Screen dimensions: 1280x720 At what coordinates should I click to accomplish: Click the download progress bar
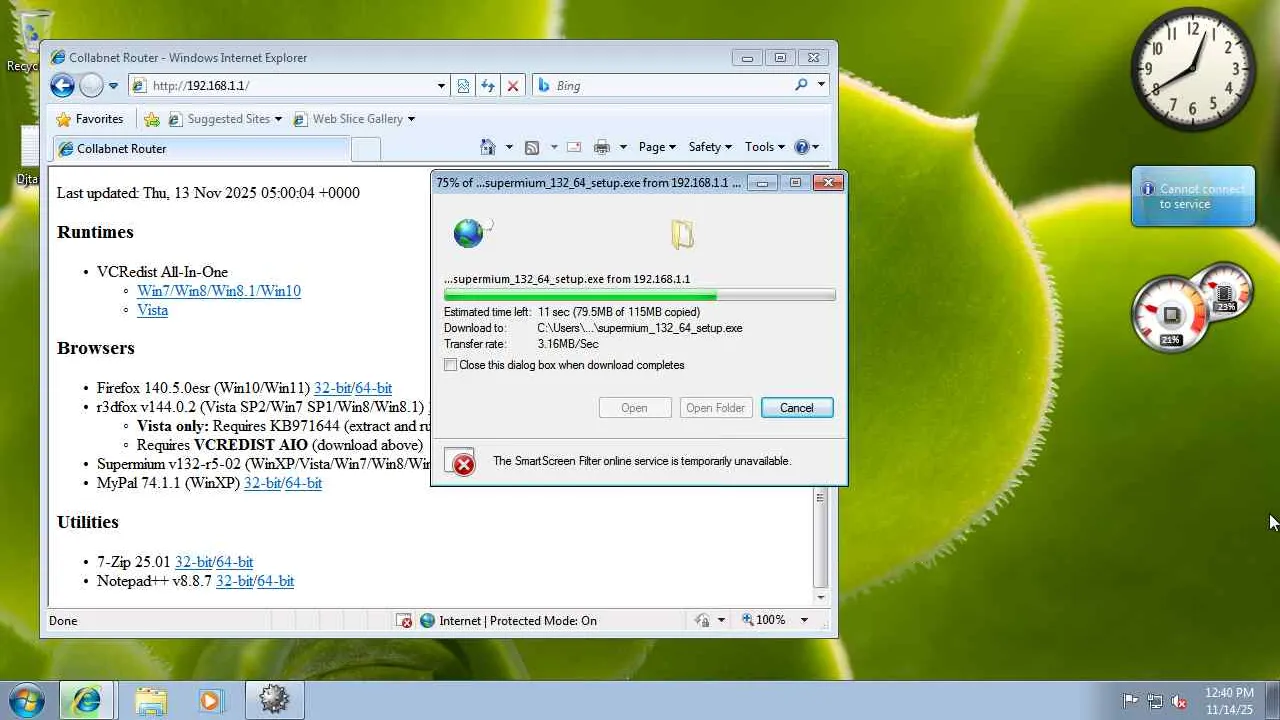[x=640, y=295]
